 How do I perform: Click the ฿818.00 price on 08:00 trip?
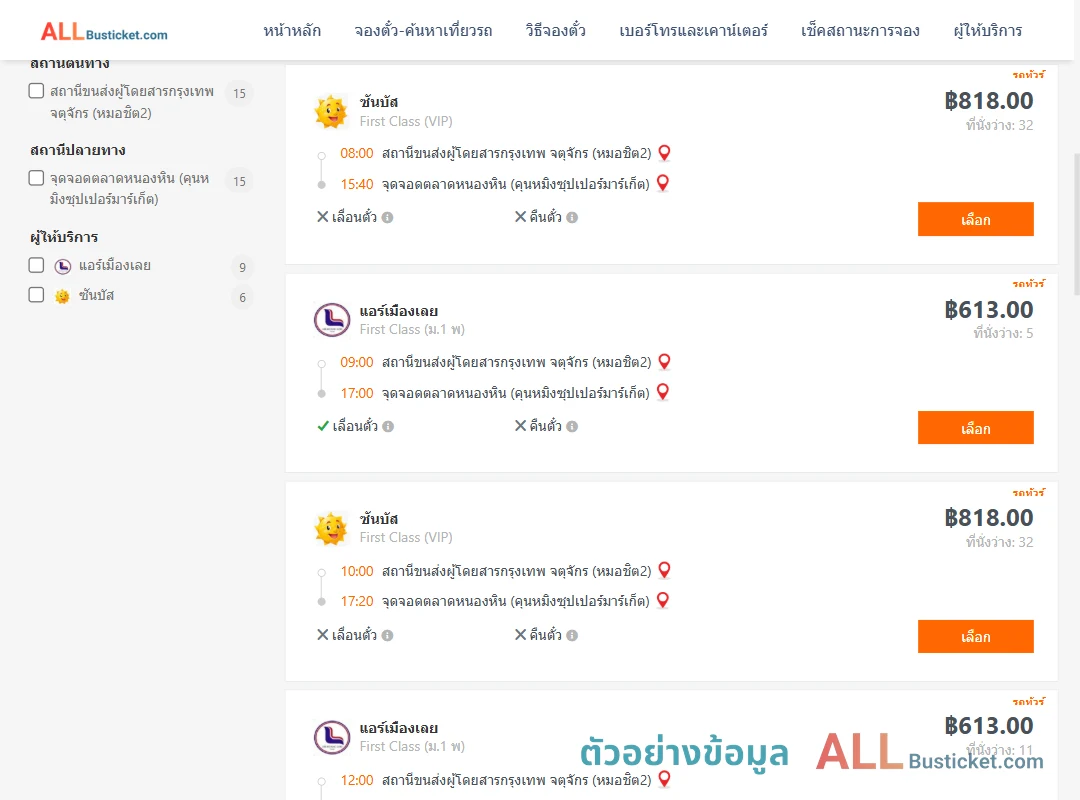[988, 101]
